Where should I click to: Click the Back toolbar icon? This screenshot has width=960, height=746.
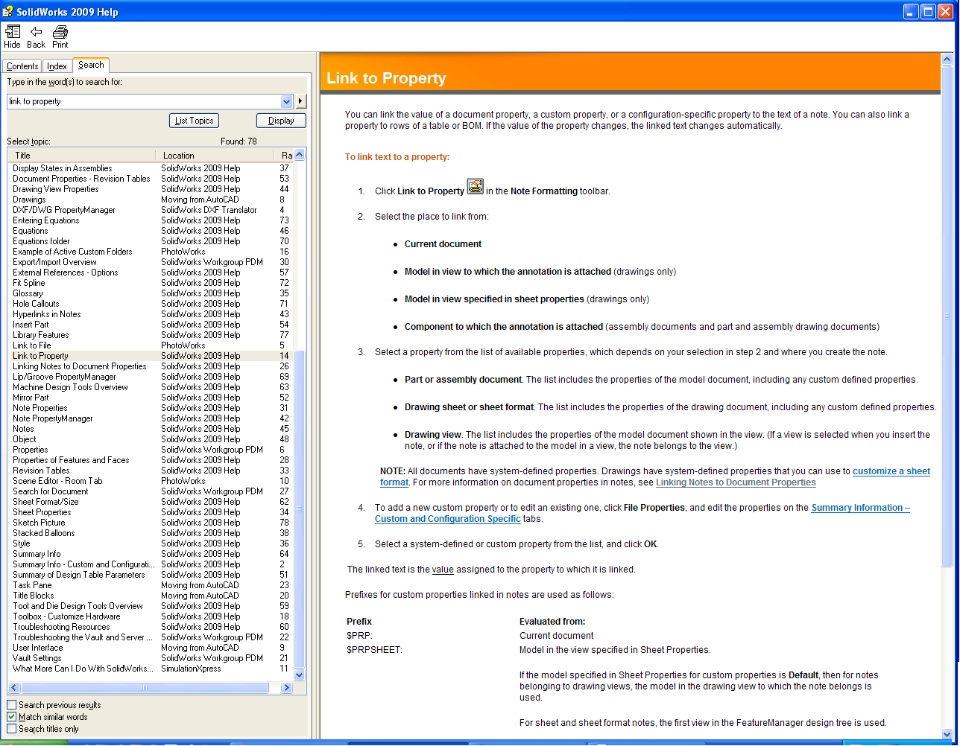pos(36,36)
